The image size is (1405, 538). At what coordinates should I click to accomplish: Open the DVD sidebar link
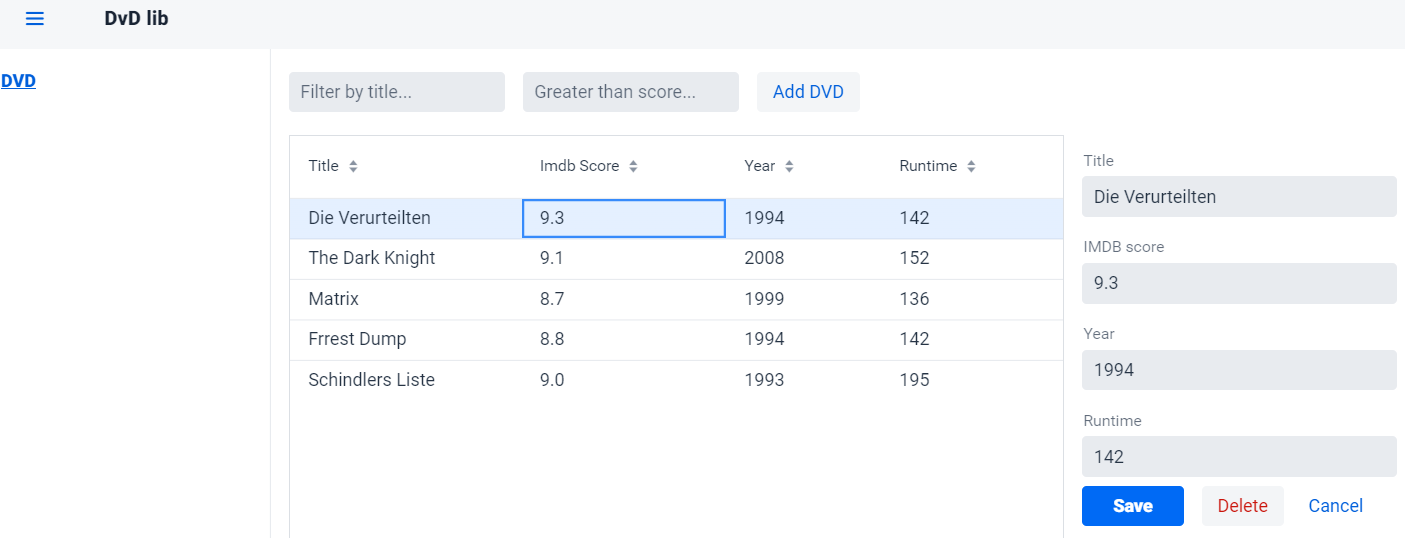[18, 81]
